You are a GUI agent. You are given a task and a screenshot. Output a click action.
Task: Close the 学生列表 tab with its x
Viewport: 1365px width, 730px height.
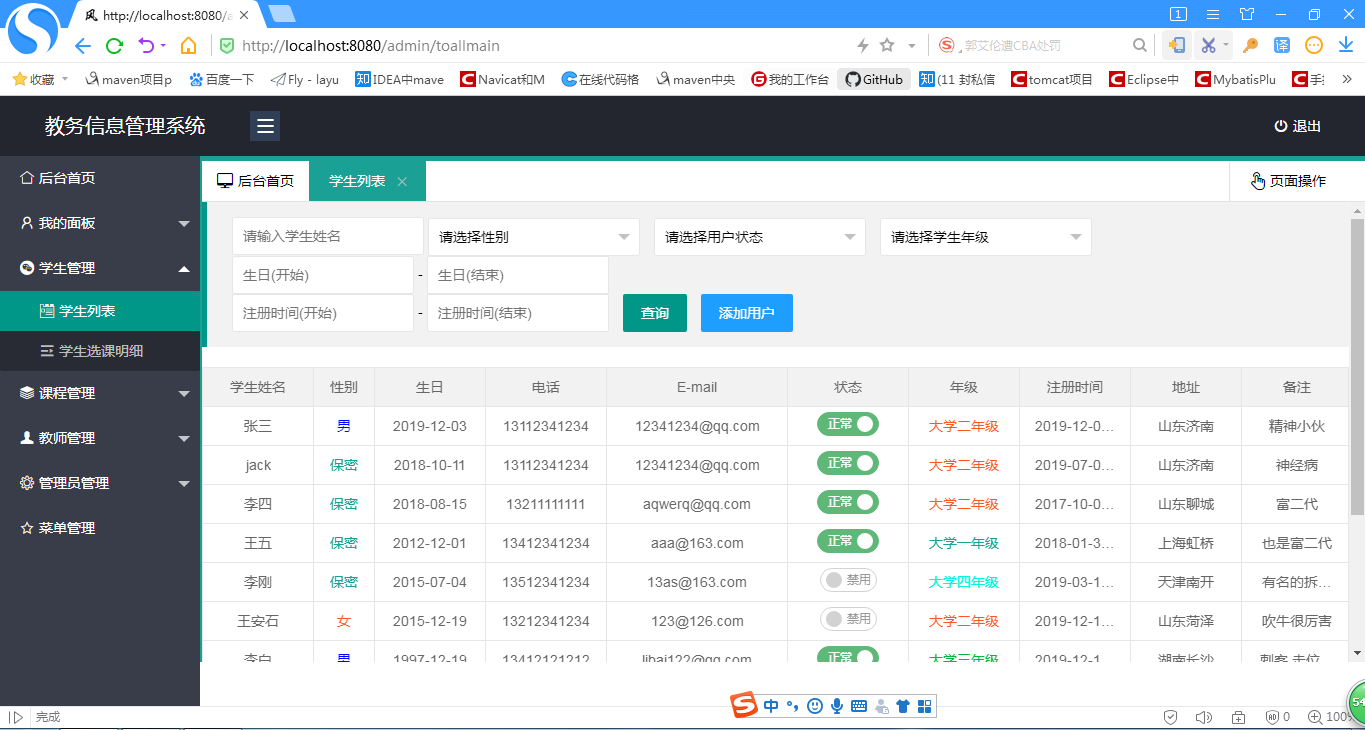(x=402, y=181)
